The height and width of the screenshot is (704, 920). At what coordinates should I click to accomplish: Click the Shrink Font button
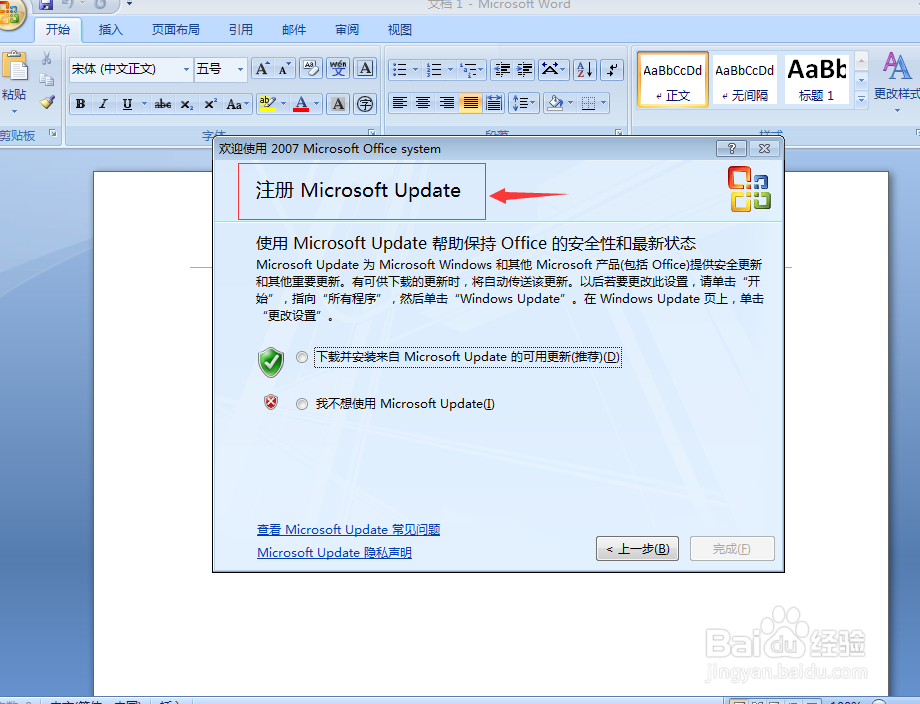pyautogui.click(x=284, y=69)
